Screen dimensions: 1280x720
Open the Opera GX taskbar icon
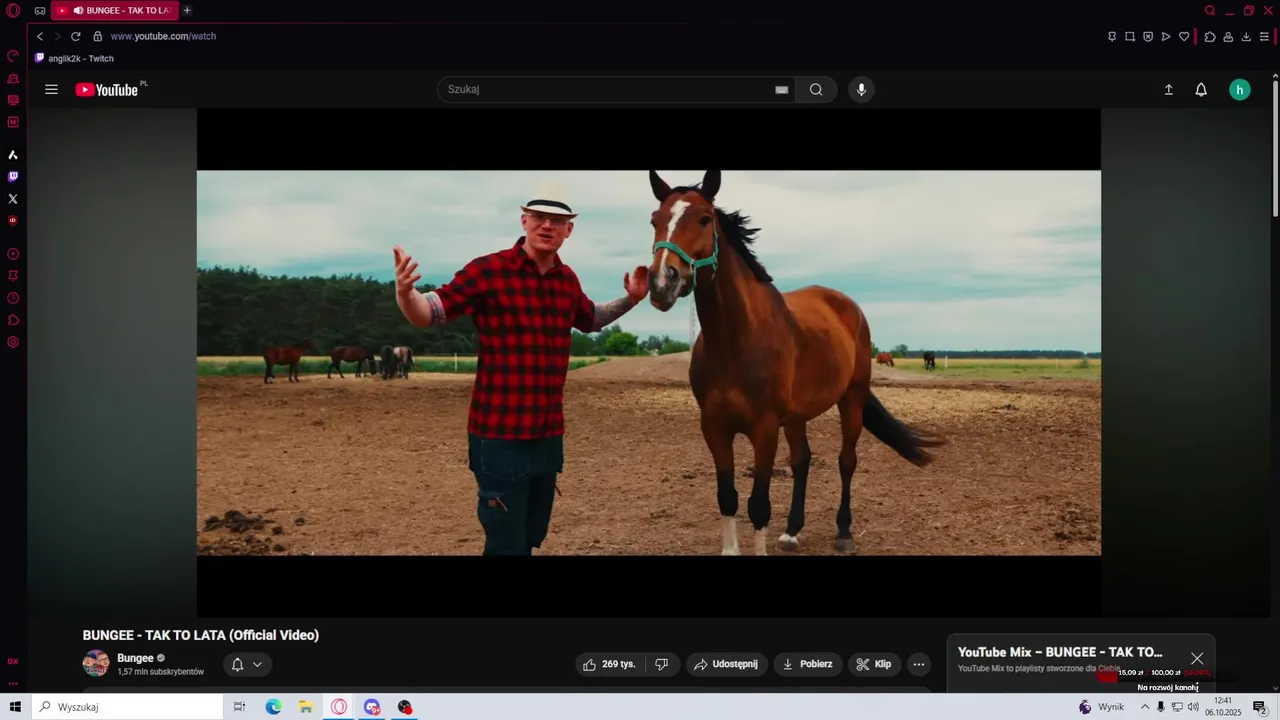pos(339,707)
